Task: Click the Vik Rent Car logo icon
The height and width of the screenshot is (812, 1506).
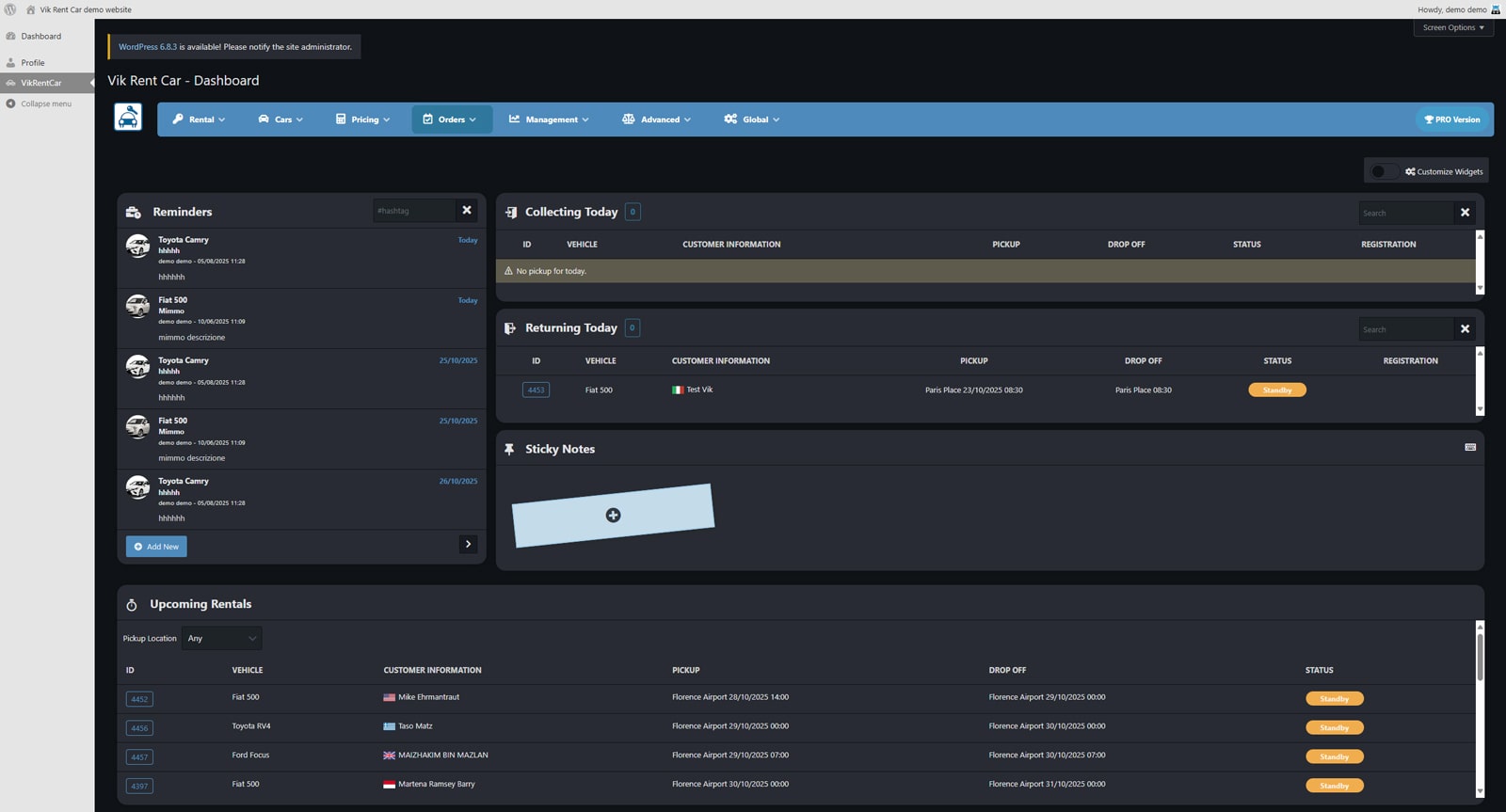Action: tap(128, 118)
